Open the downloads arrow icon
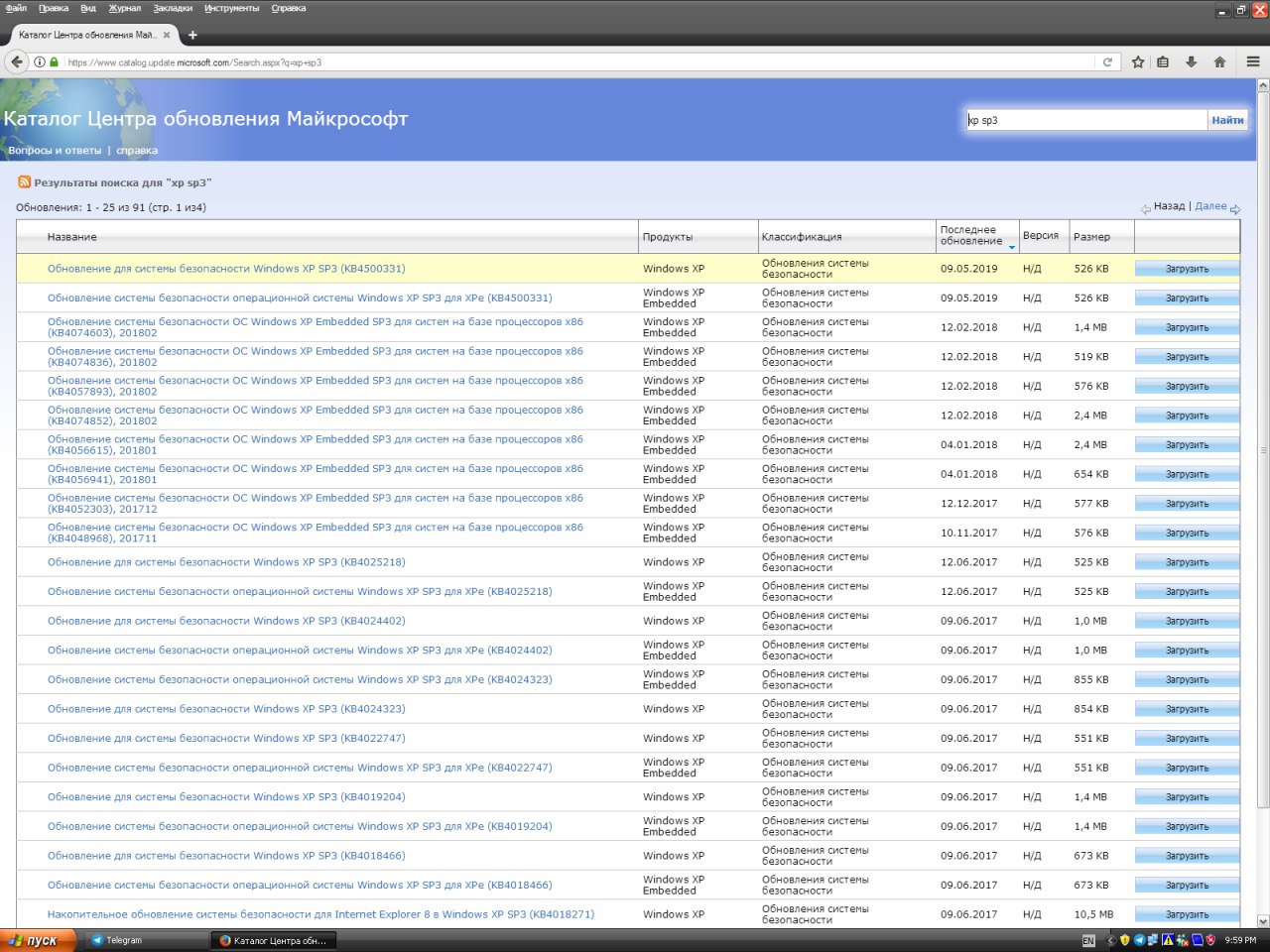 coord(1192,61)
